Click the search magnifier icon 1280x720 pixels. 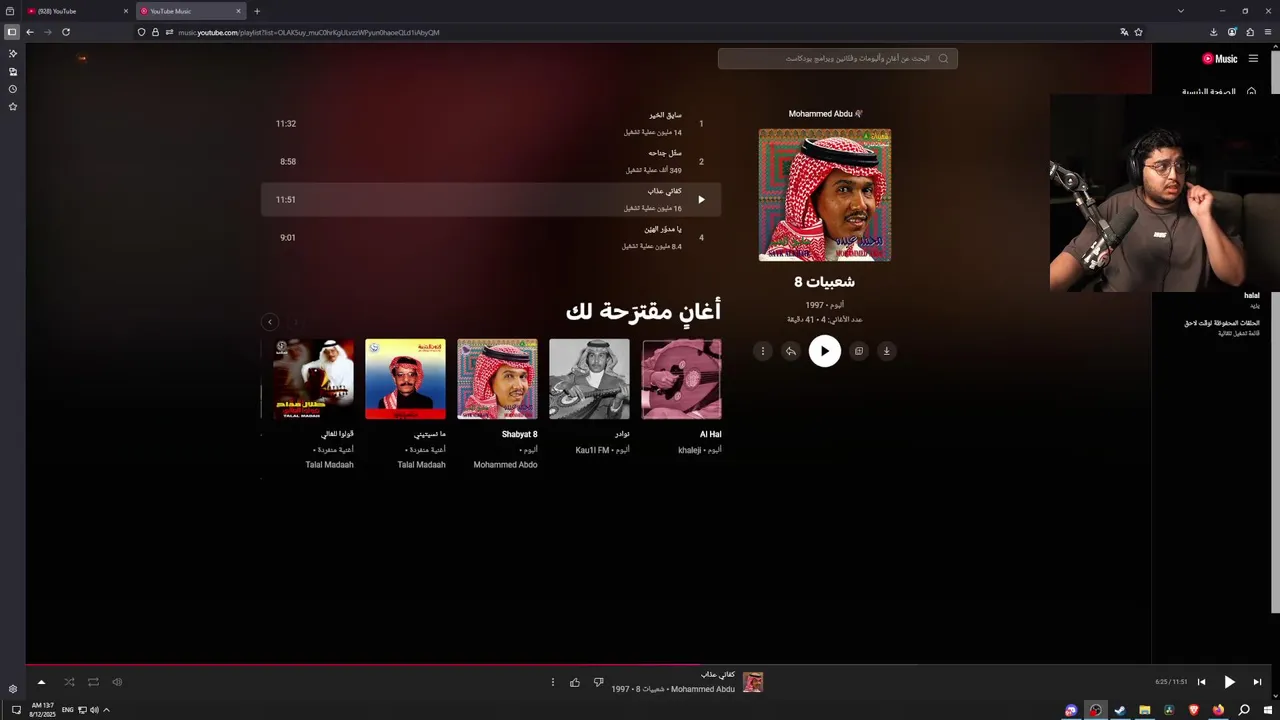coord(943,59)
